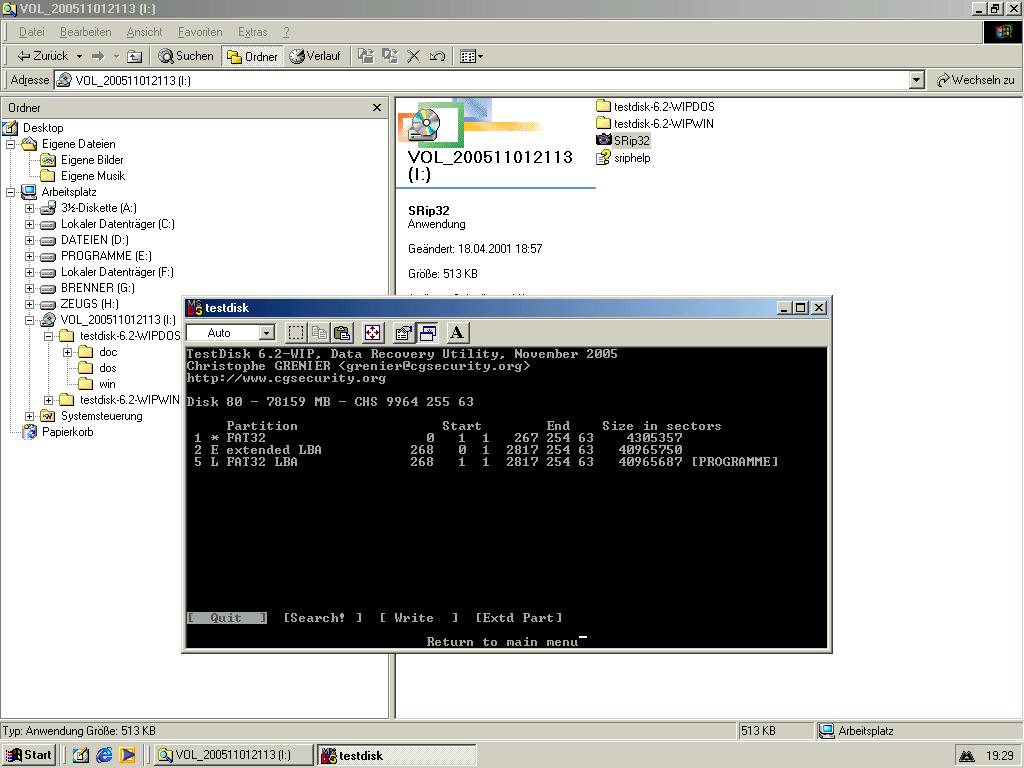Click the Forward arrow button
The height and width of the screenshot is (768, 1024).
pos(98,57)
